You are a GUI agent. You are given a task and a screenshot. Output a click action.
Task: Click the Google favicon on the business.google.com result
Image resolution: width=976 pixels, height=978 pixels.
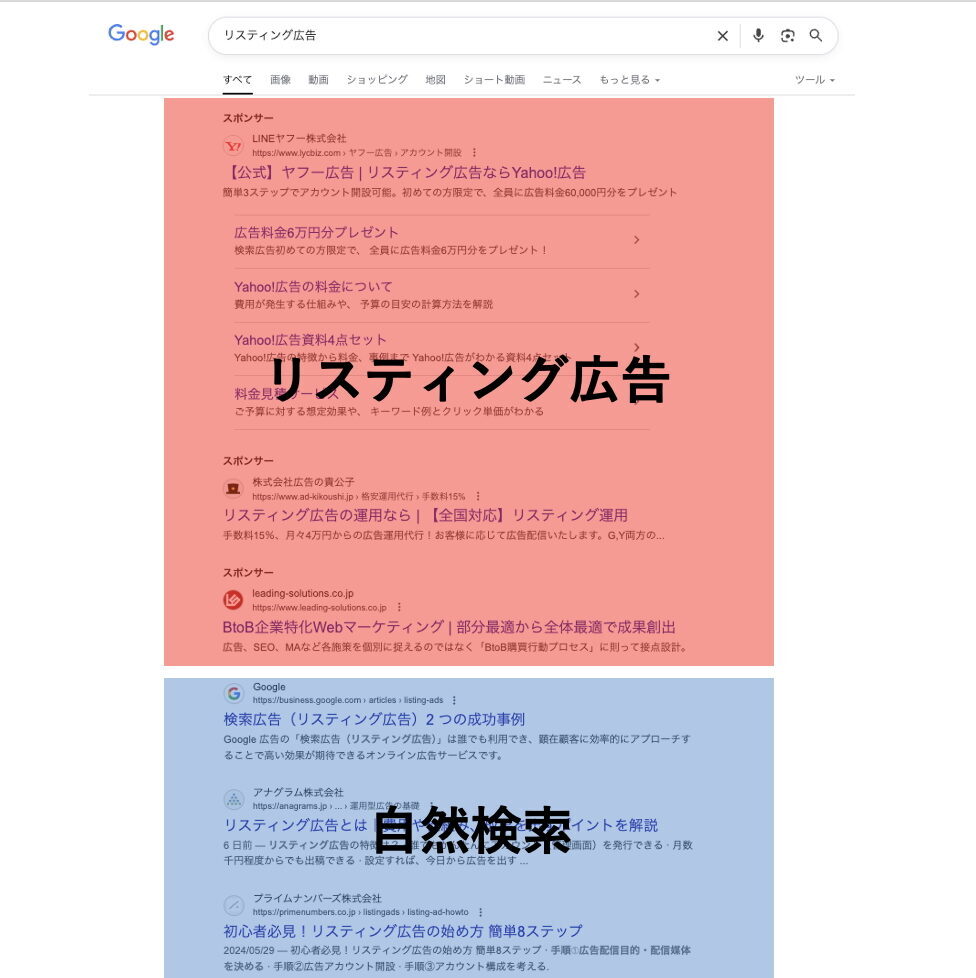(x=234, y=693)
